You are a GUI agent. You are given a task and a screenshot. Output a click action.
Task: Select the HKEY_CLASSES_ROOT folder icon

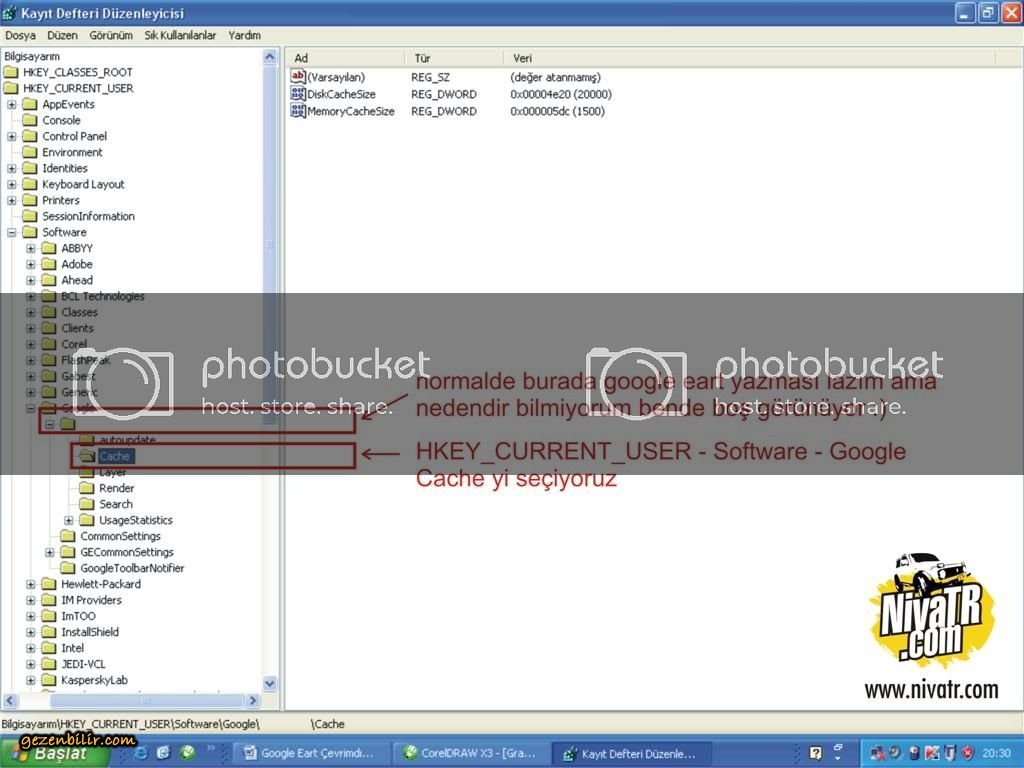pos(11,72)
